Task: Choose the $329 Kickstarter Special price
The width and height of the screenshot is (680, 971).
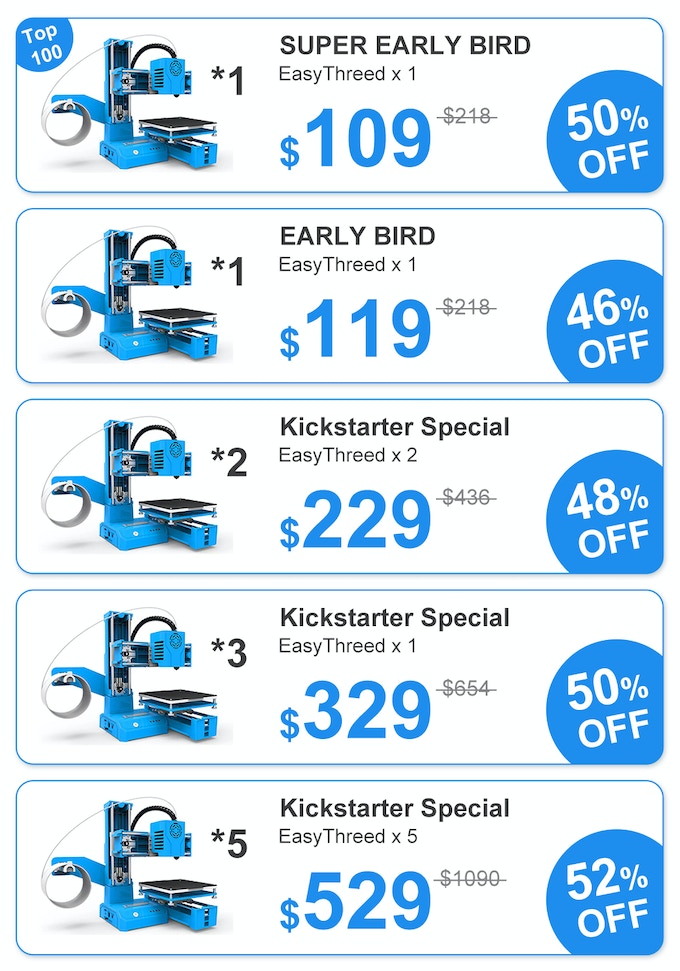Action: tap(356, 713)
